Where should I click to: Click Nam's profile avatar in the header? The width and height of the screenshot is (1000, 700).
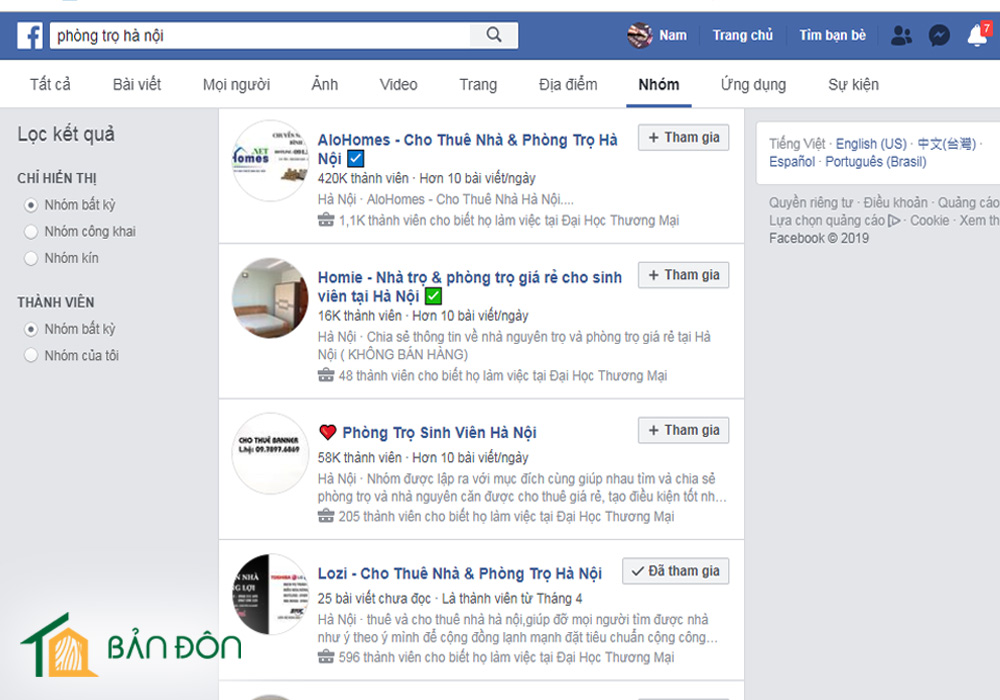click(x=640, y=35)
